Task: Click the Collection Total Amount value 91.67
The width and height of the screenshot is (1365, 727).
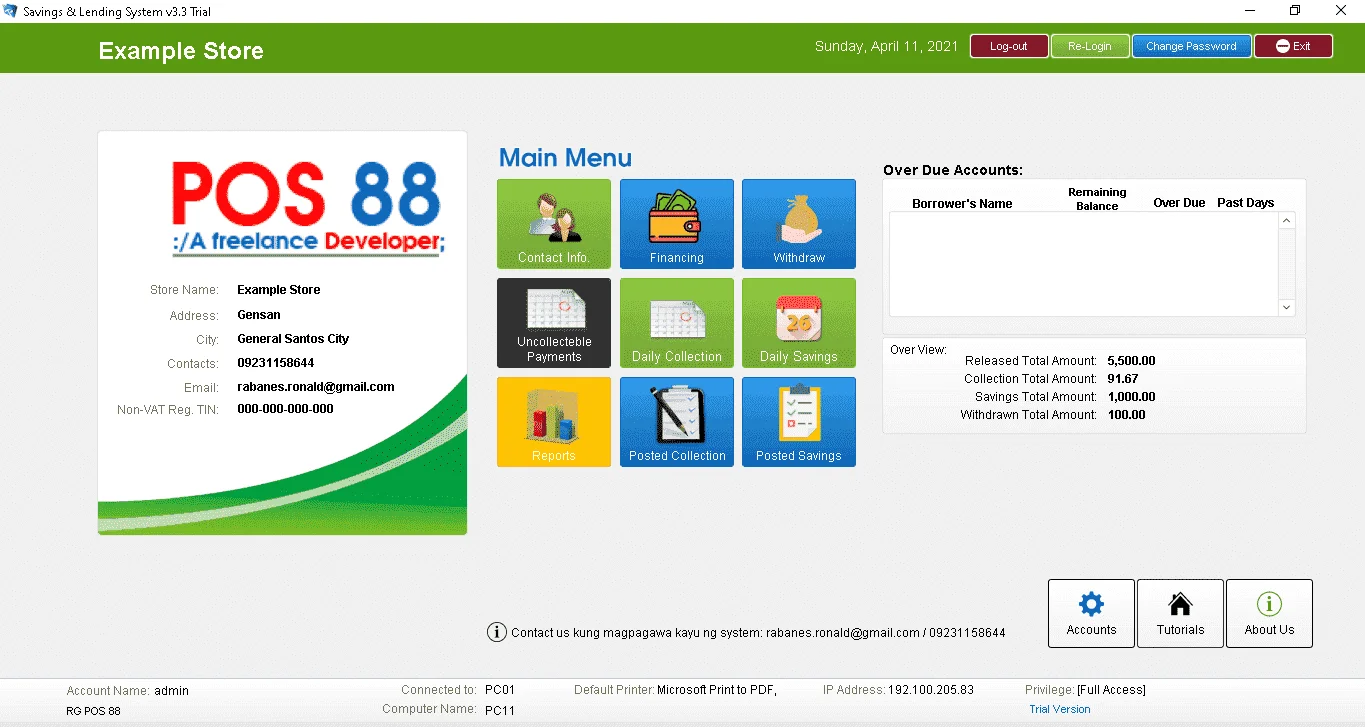Action: point(1123,379)
